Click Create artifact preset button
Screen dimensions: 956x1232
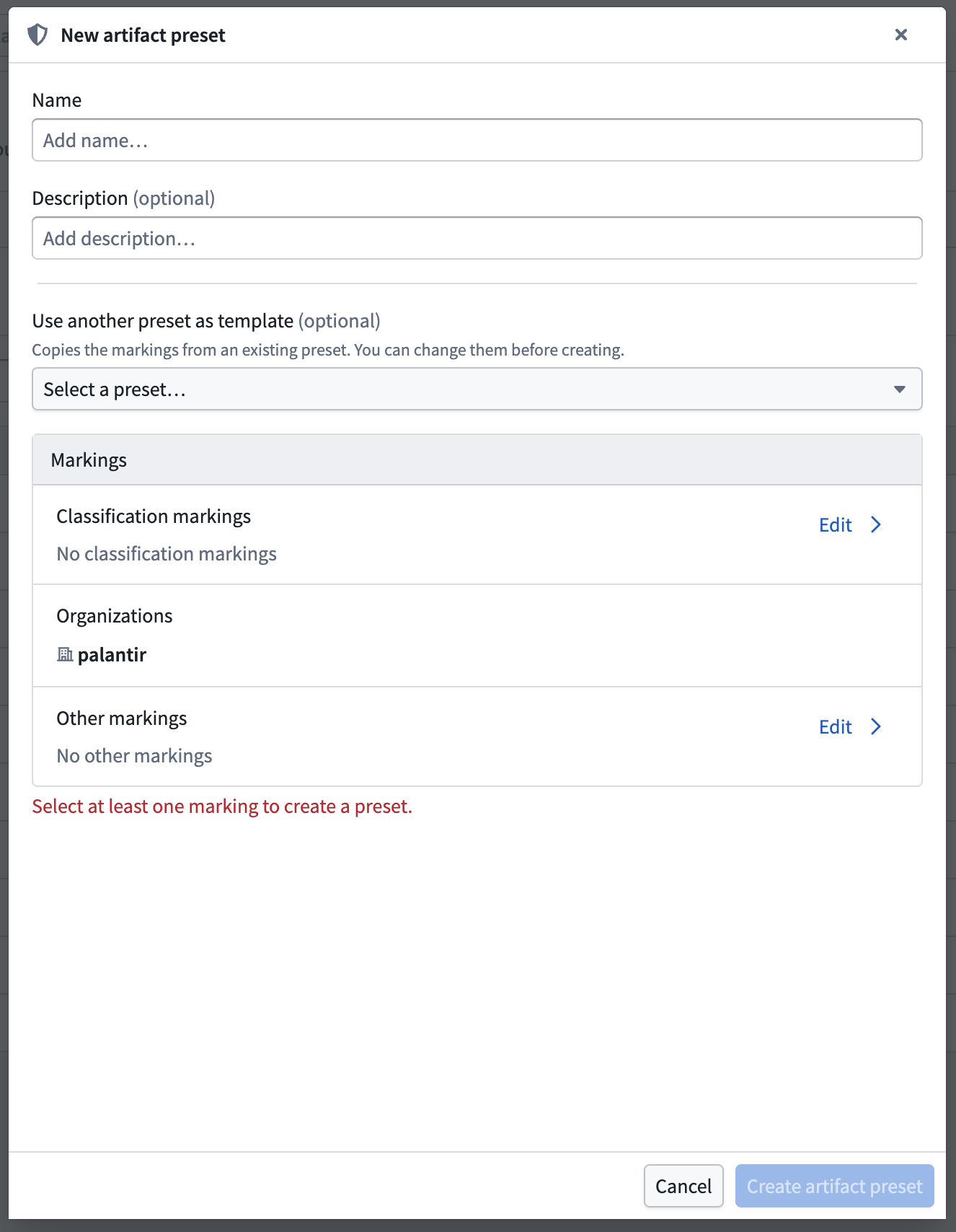[x=835, y=1186]
